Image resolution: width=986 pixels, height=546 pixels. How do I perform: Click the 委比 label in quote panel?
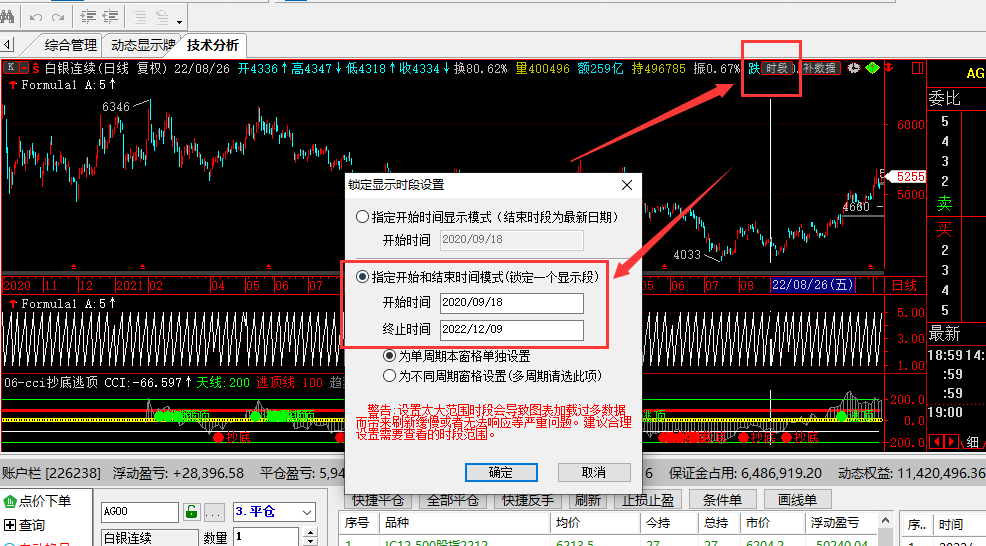(944, 99)
